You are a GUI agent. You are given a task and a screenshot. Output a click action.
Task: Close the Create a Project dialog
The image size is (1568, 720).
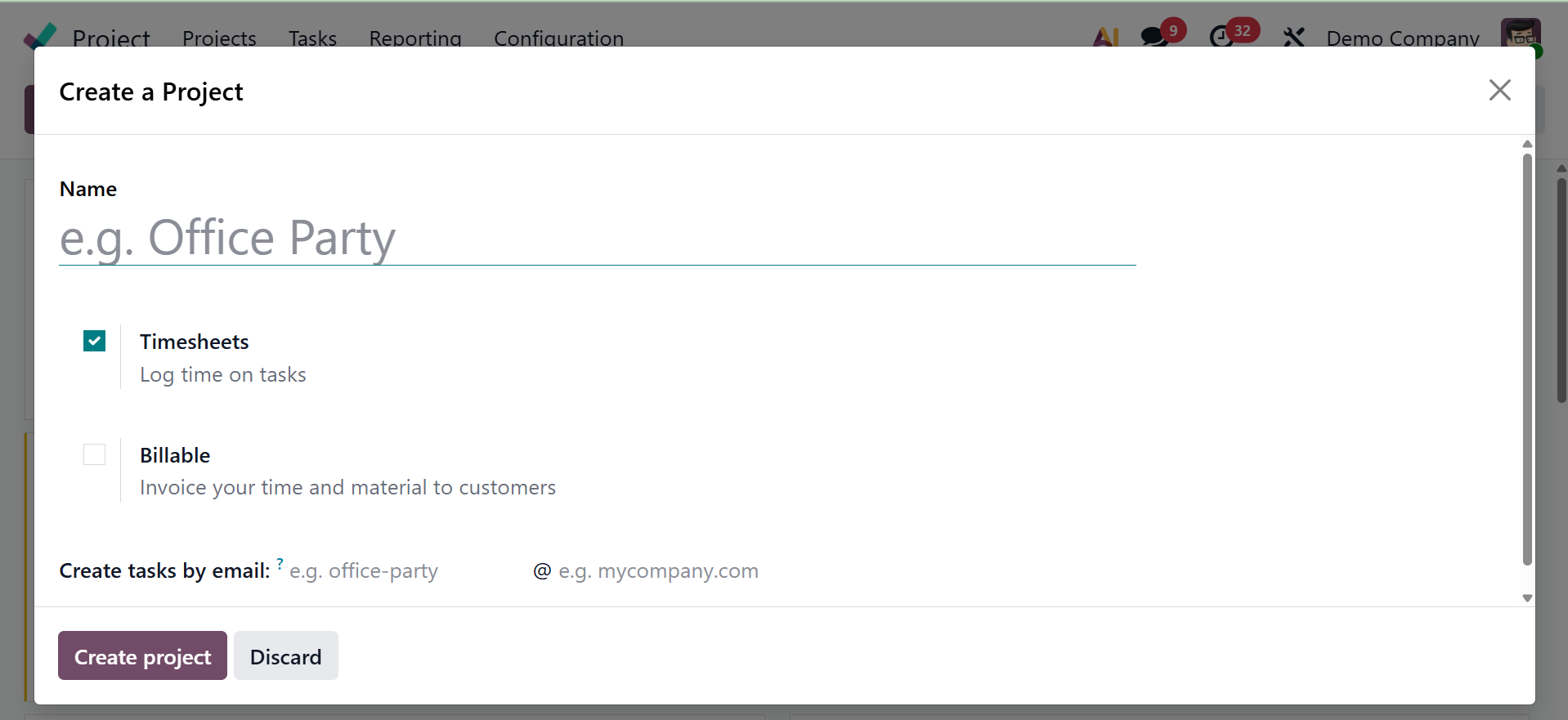(1499, 90)
